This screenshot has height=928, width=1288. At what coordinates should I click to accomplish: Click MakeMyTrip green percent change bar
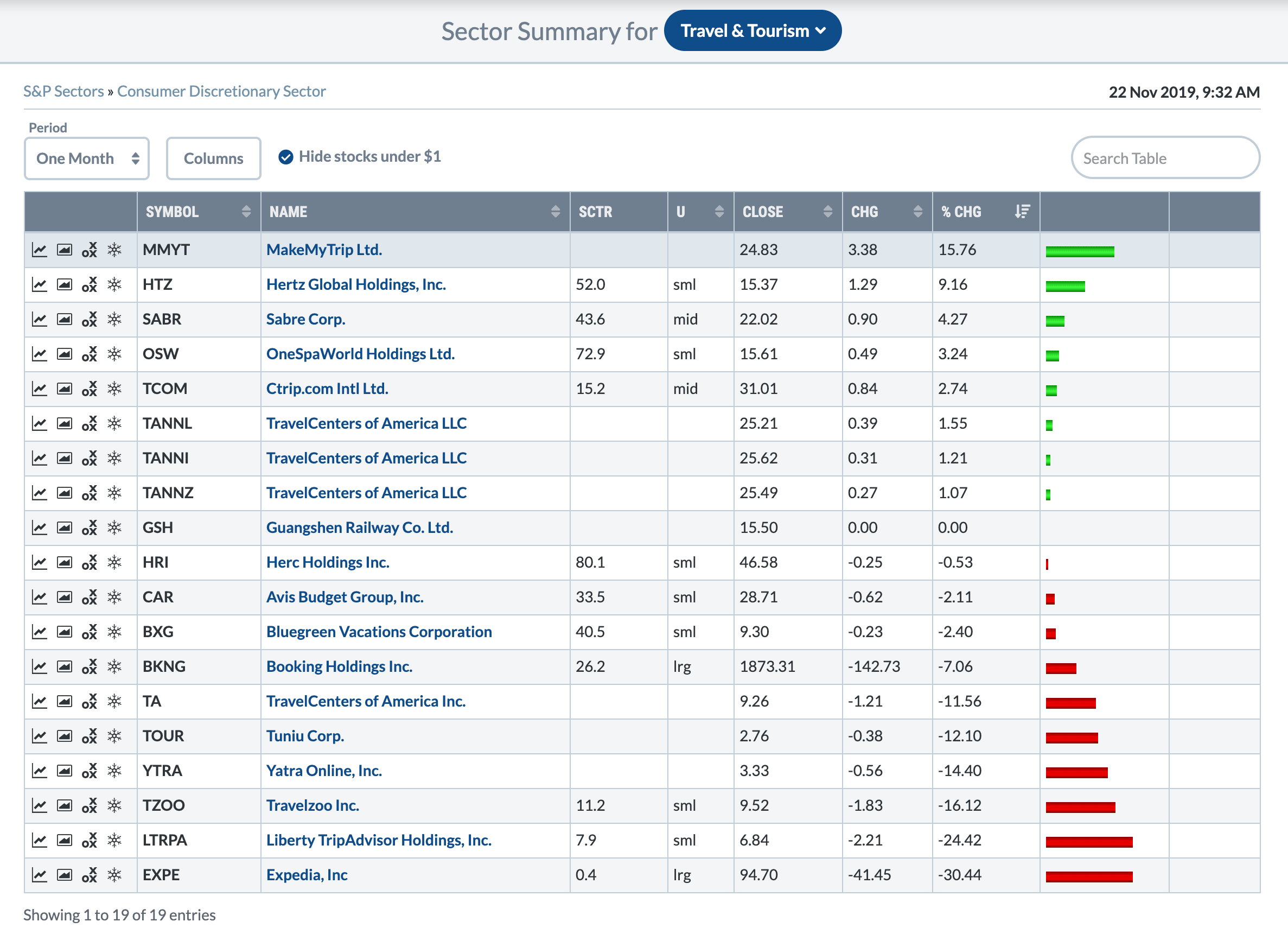pos(1079,252)
